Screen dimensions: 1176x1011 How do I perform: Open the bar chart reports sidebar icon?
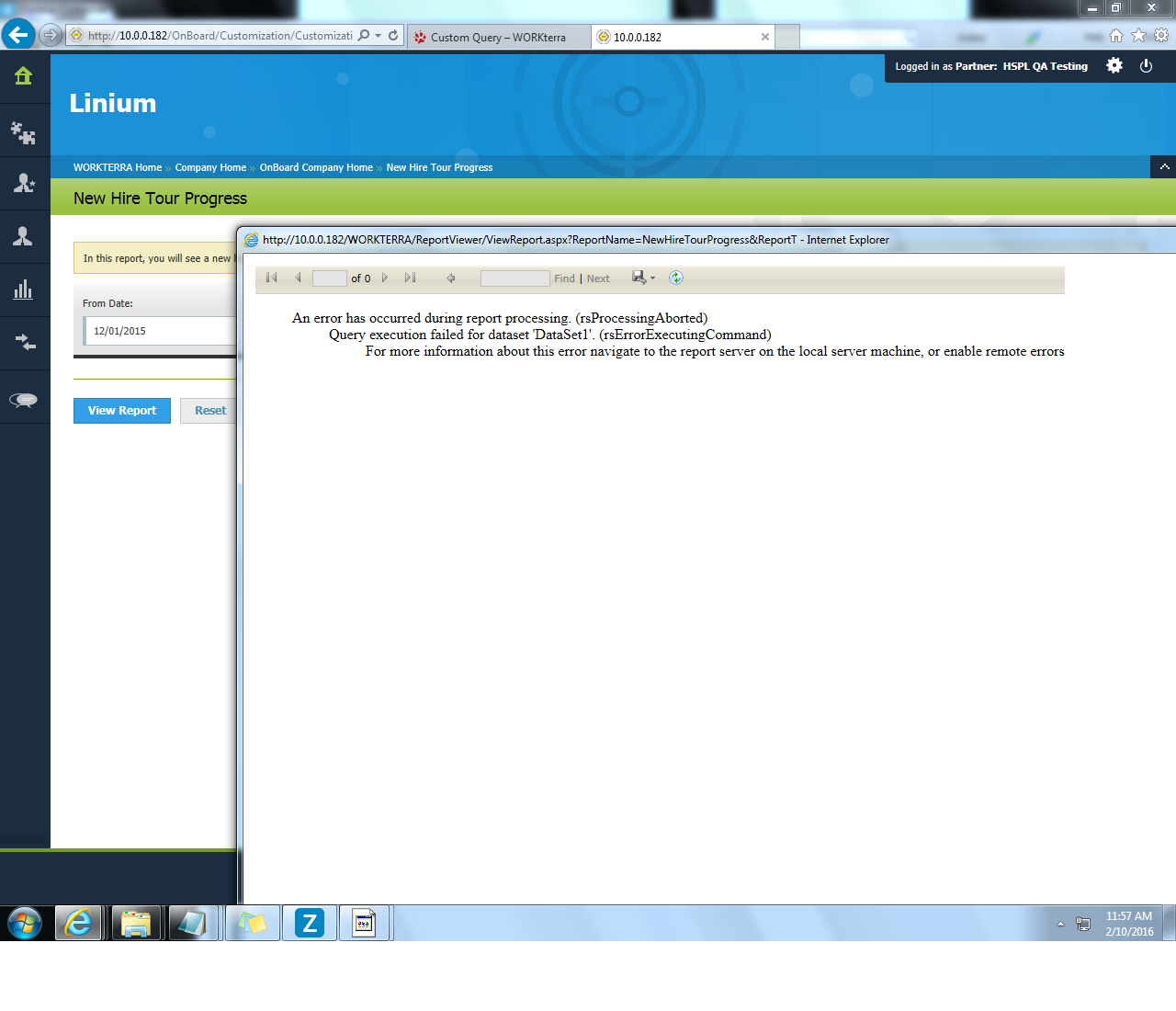[x=24, y=290]
